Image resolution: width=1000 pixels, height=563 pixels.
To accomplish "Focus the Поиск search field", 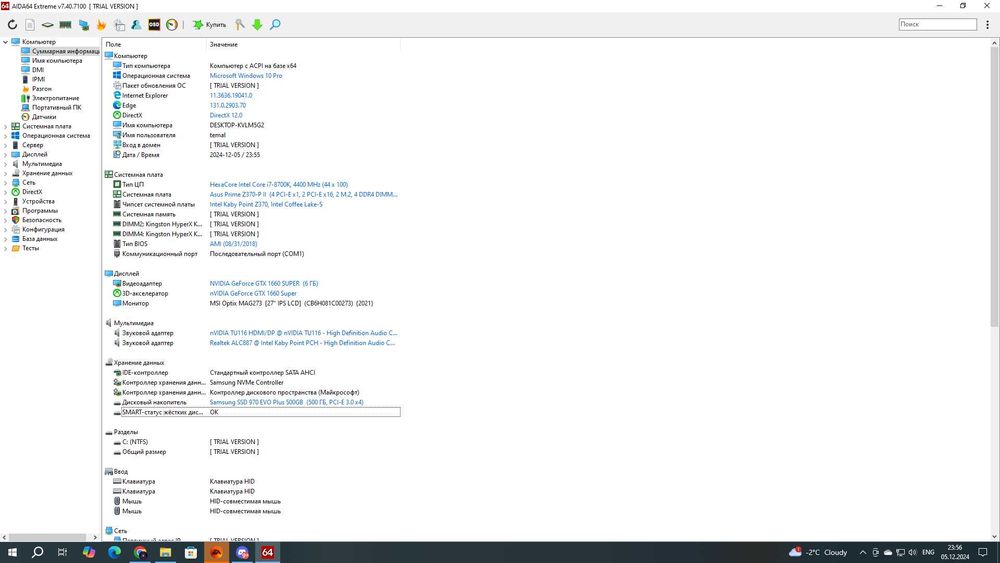I will point(938,24).
